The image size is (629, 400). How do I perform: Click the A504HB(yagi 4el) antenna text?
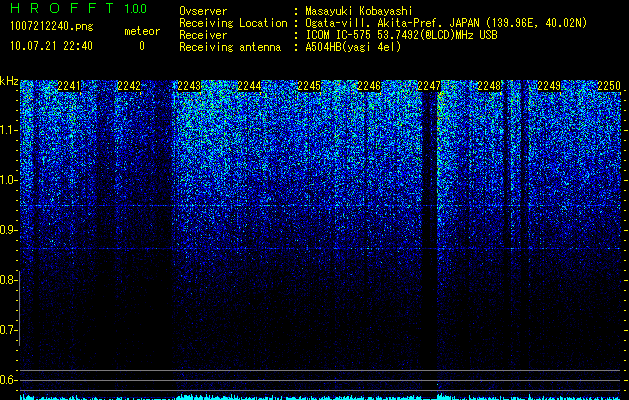click(353, 47)
